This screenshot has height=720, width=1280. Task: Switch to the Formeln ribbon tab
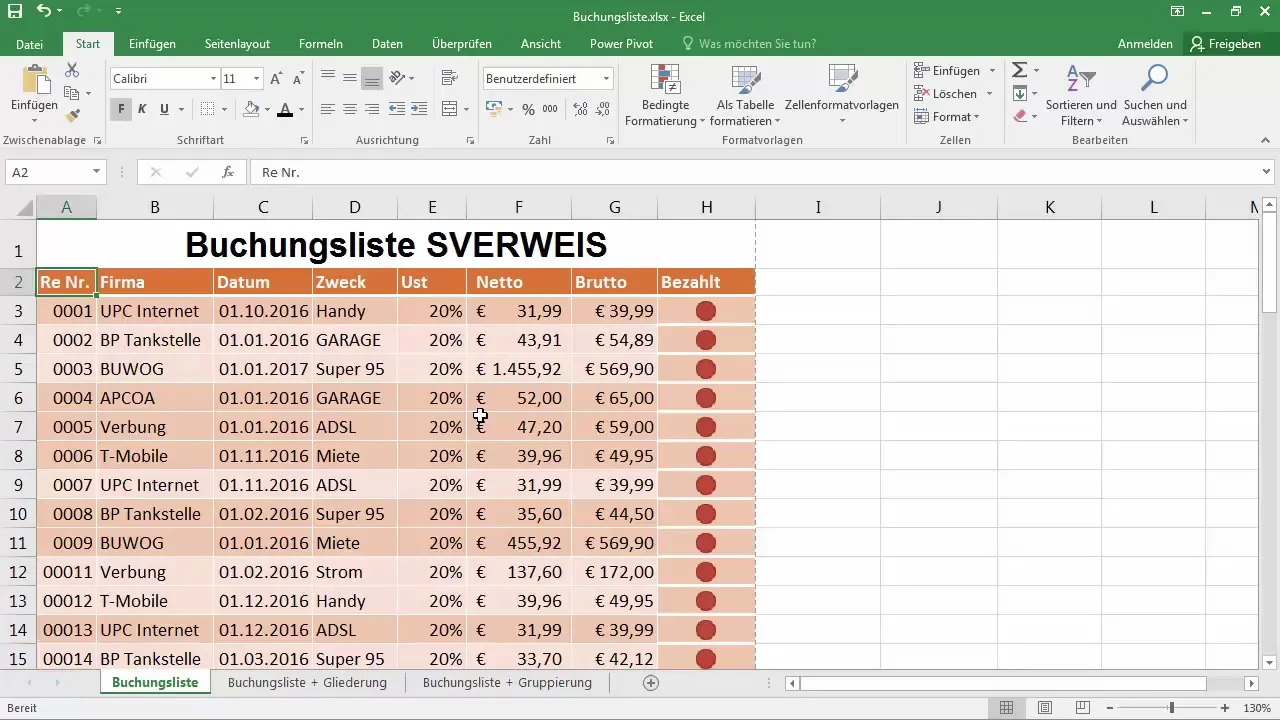[x=321, y=44]
